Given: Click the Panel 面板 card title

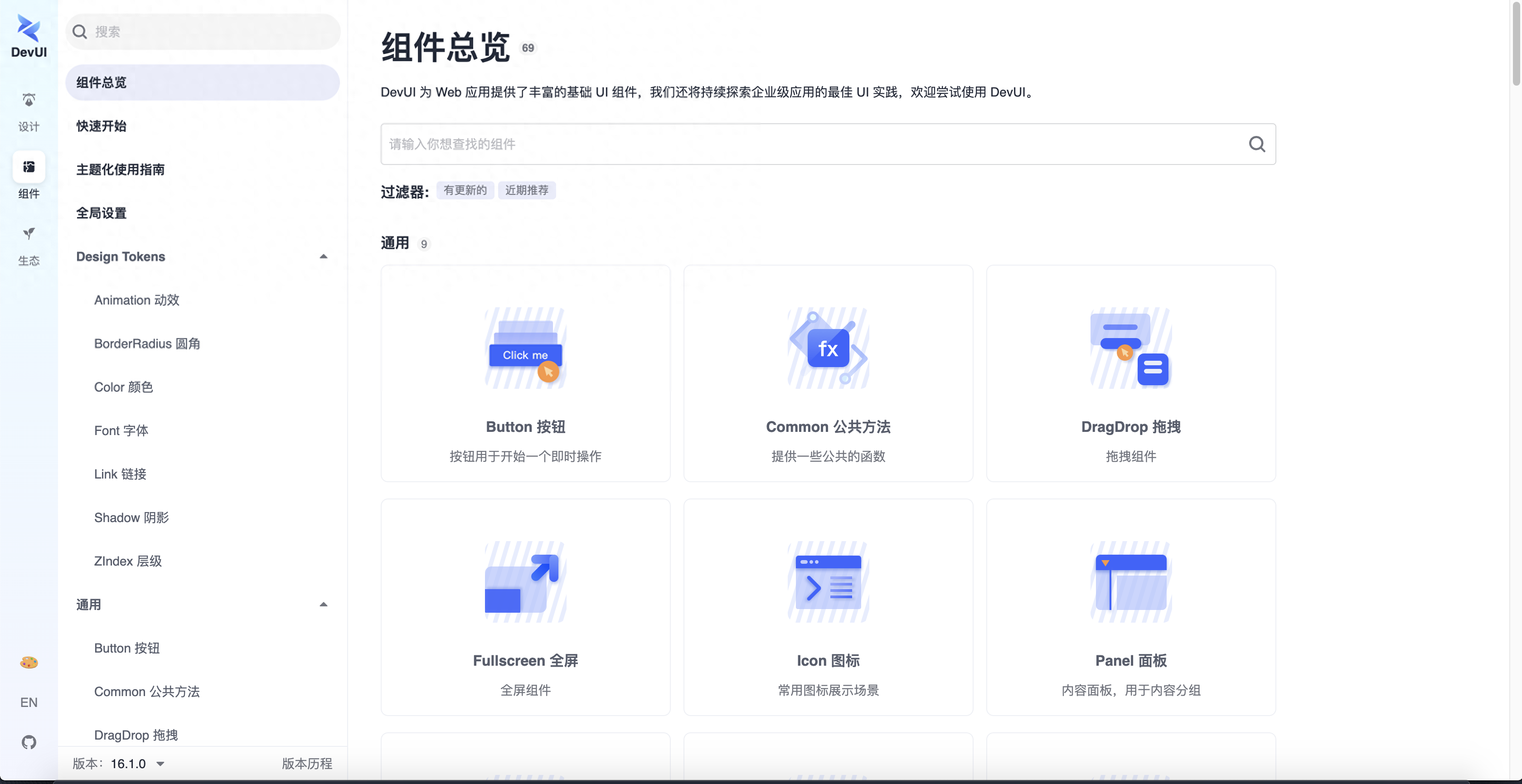Looking at the screenshot, I should click(x=1130, y=661).
